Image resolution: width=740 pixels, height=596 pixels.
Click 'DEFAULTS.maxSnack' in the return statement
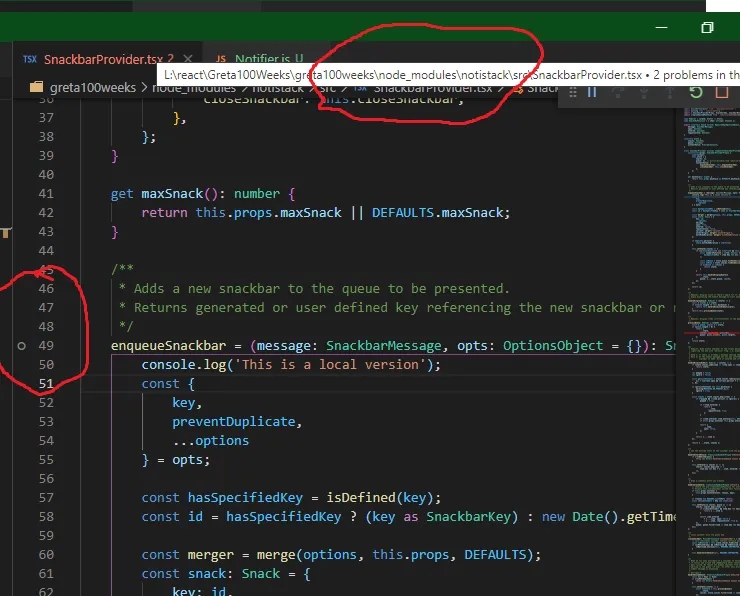[437, 213]
